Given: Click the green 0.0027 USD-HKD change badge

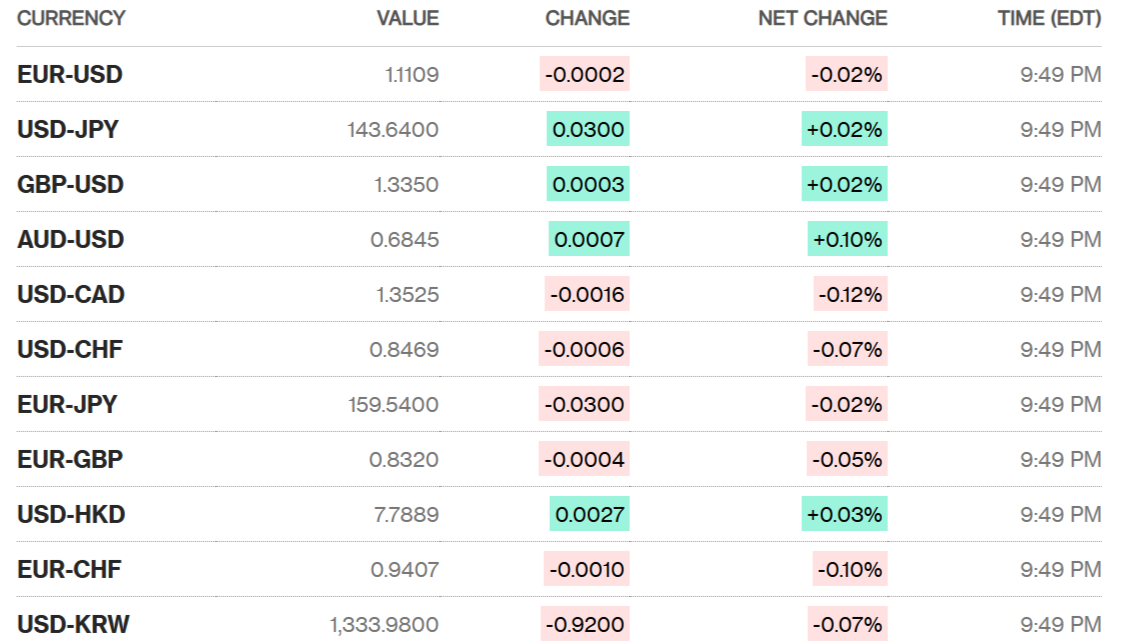Looking at the screenshot, I should pos(589,515).
